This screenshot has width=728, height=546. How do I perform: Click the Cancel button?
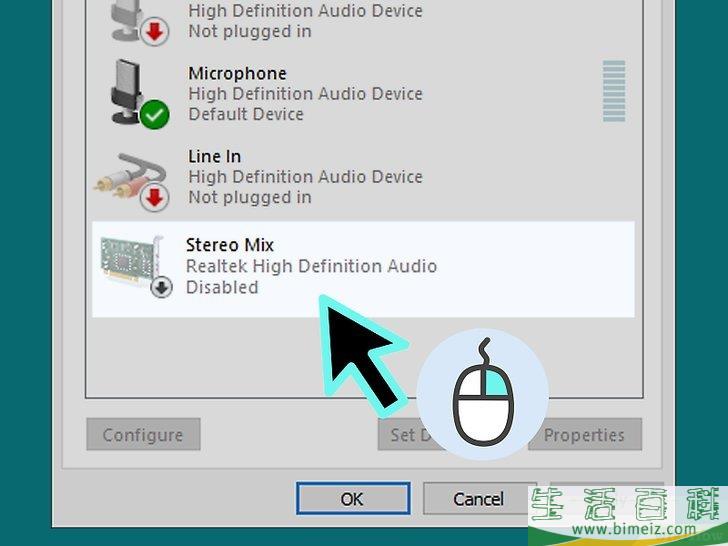479,499
